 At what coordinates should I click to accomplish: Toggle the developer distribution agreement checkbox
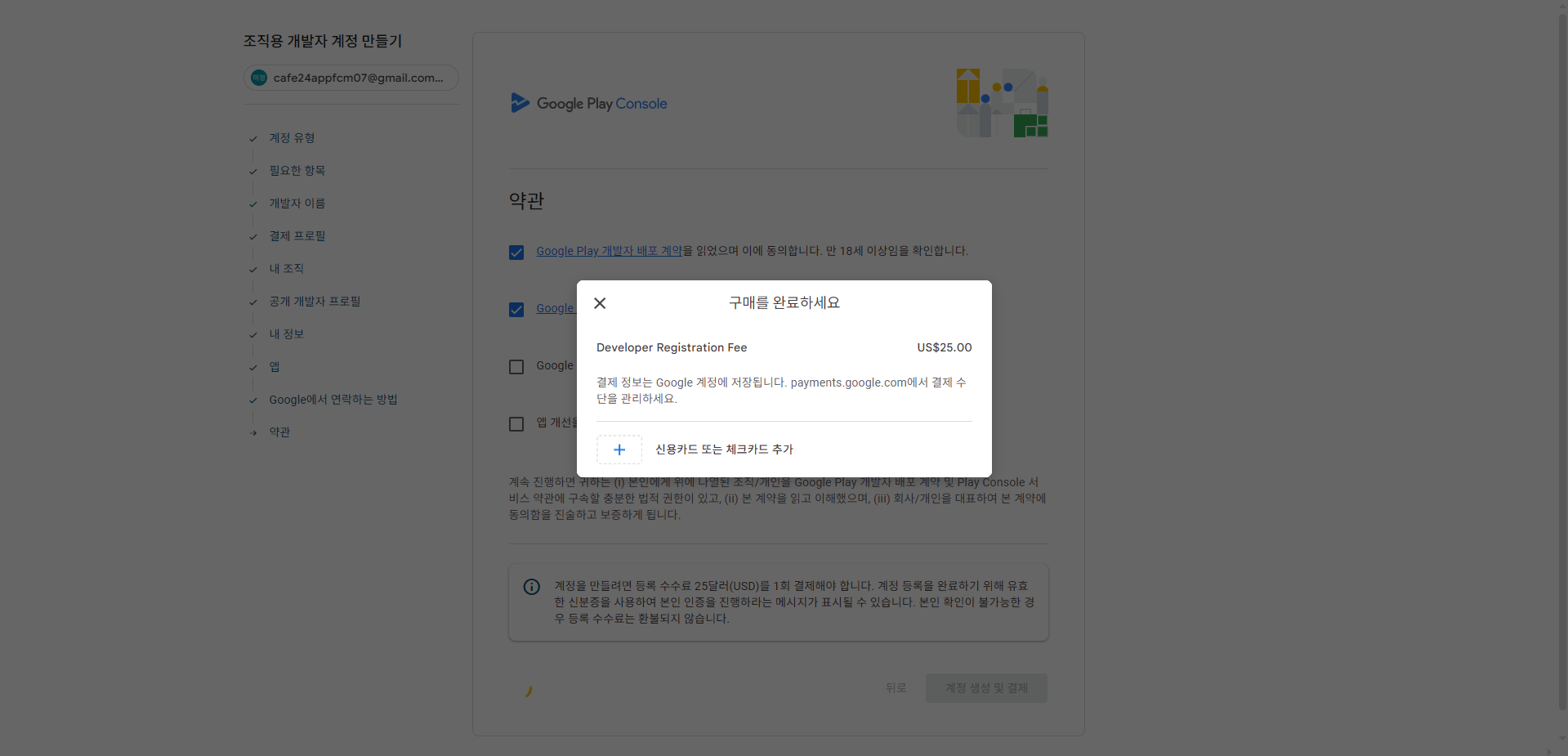pos(516,253)
